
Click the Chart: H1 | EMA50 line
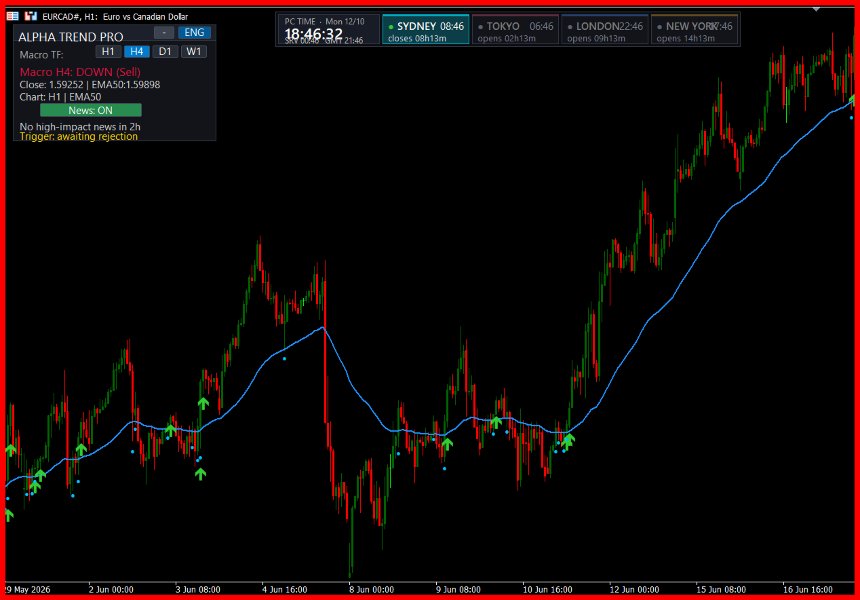[60, 97]
